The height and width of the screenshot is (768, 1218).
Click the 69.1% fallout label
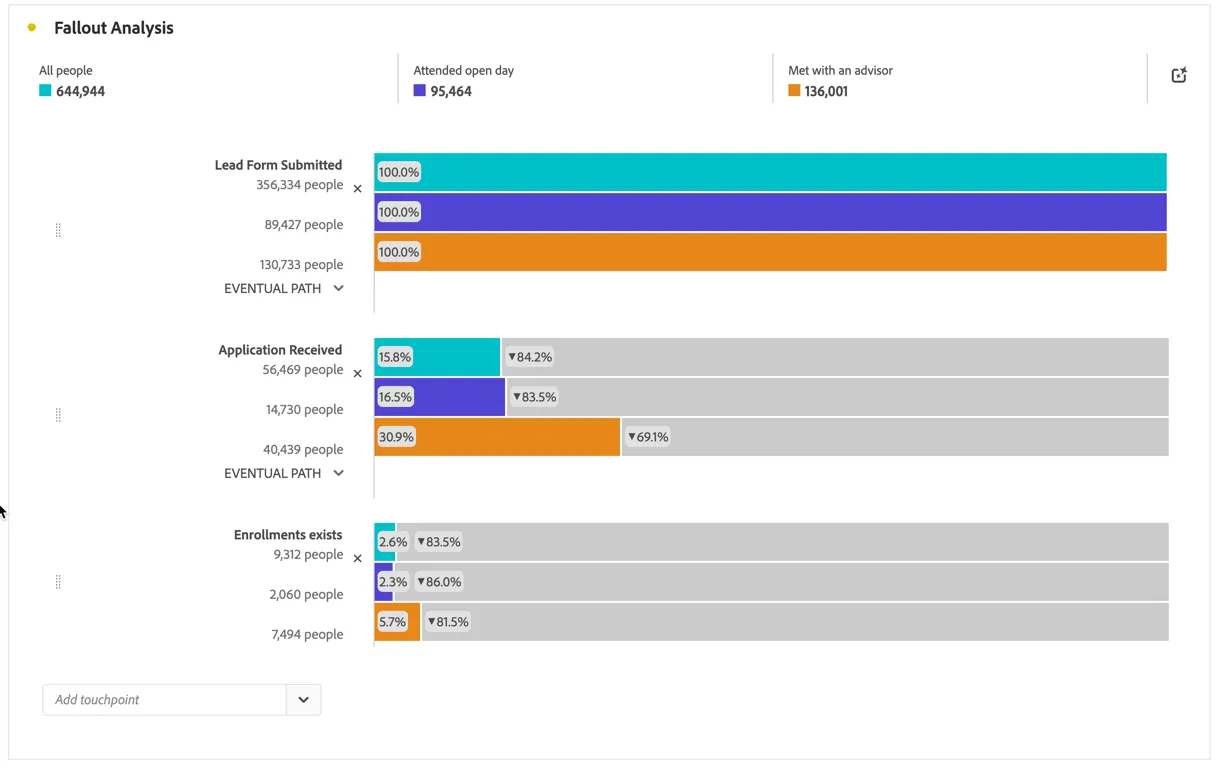(648, 437)
